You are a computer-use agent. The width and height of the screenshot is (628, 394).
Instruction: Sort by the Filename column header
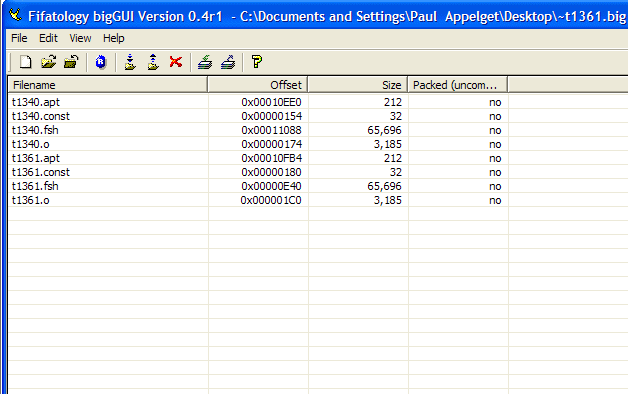coord(108,85)
